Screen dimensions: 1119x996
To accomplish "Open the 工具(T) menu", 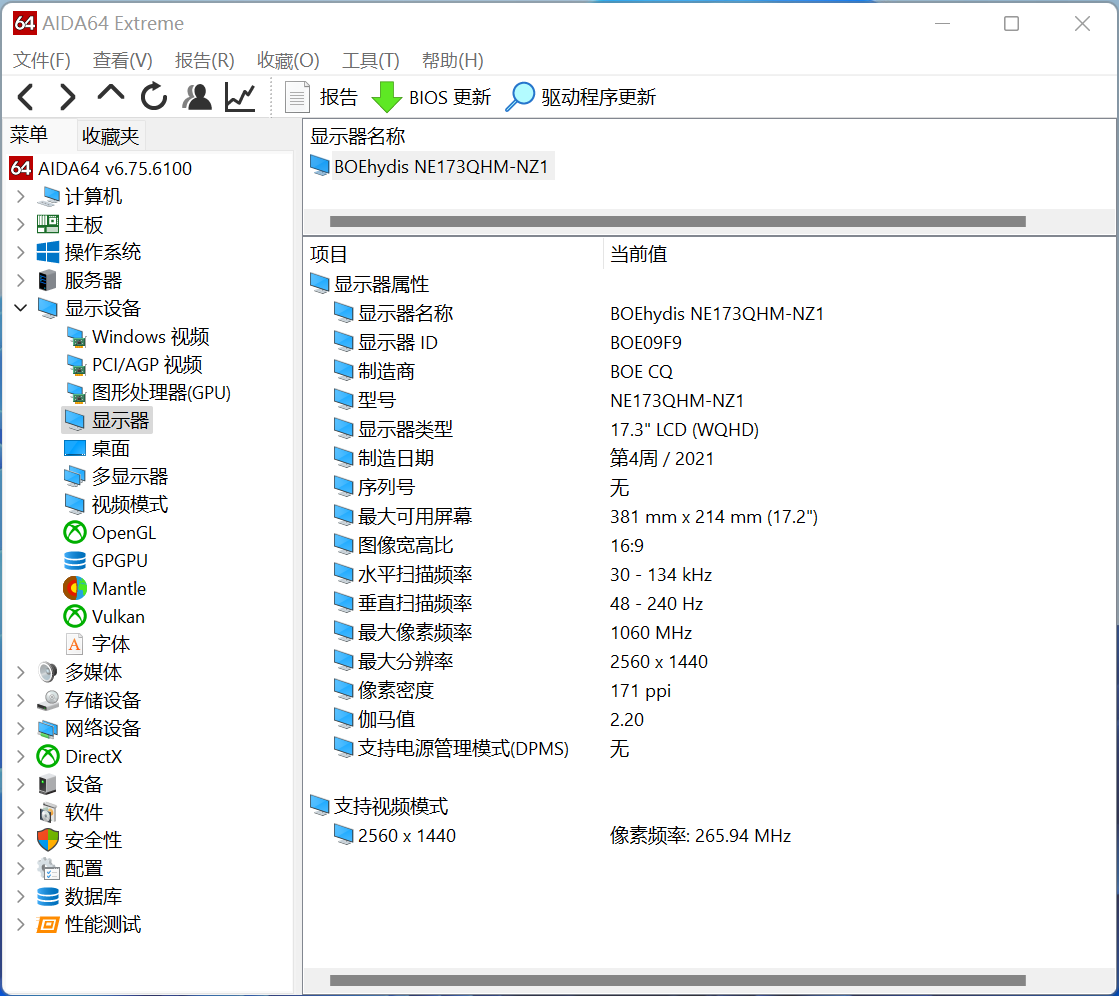I will (x=370, y=61).
